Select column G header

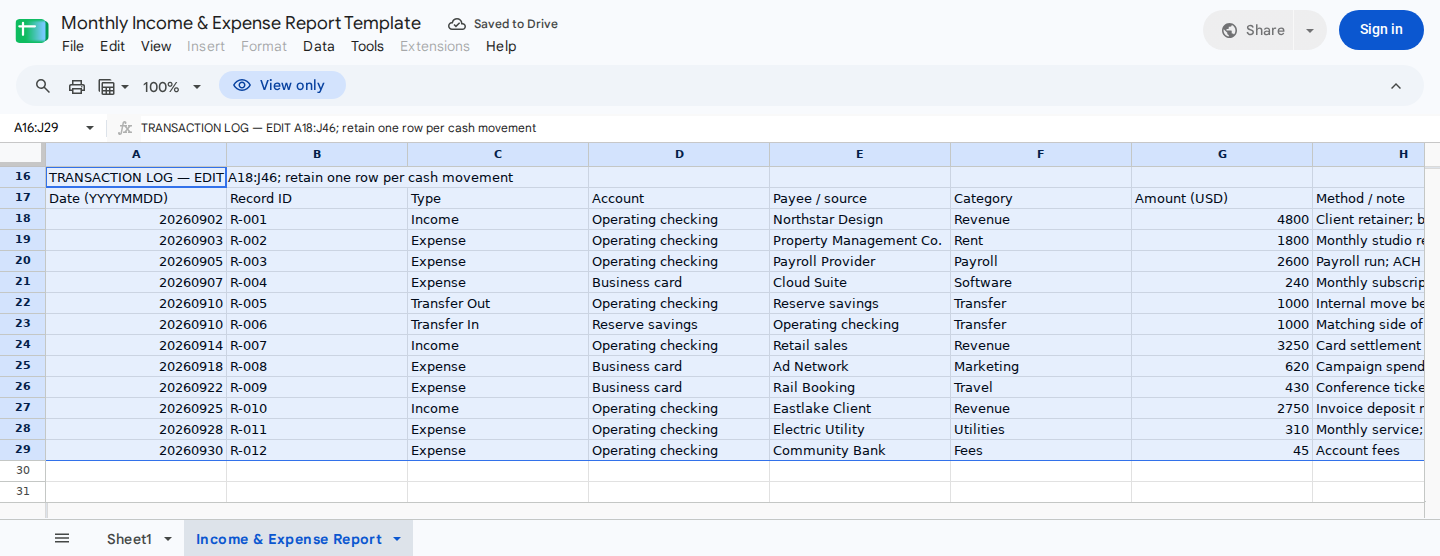(1222, 154)
